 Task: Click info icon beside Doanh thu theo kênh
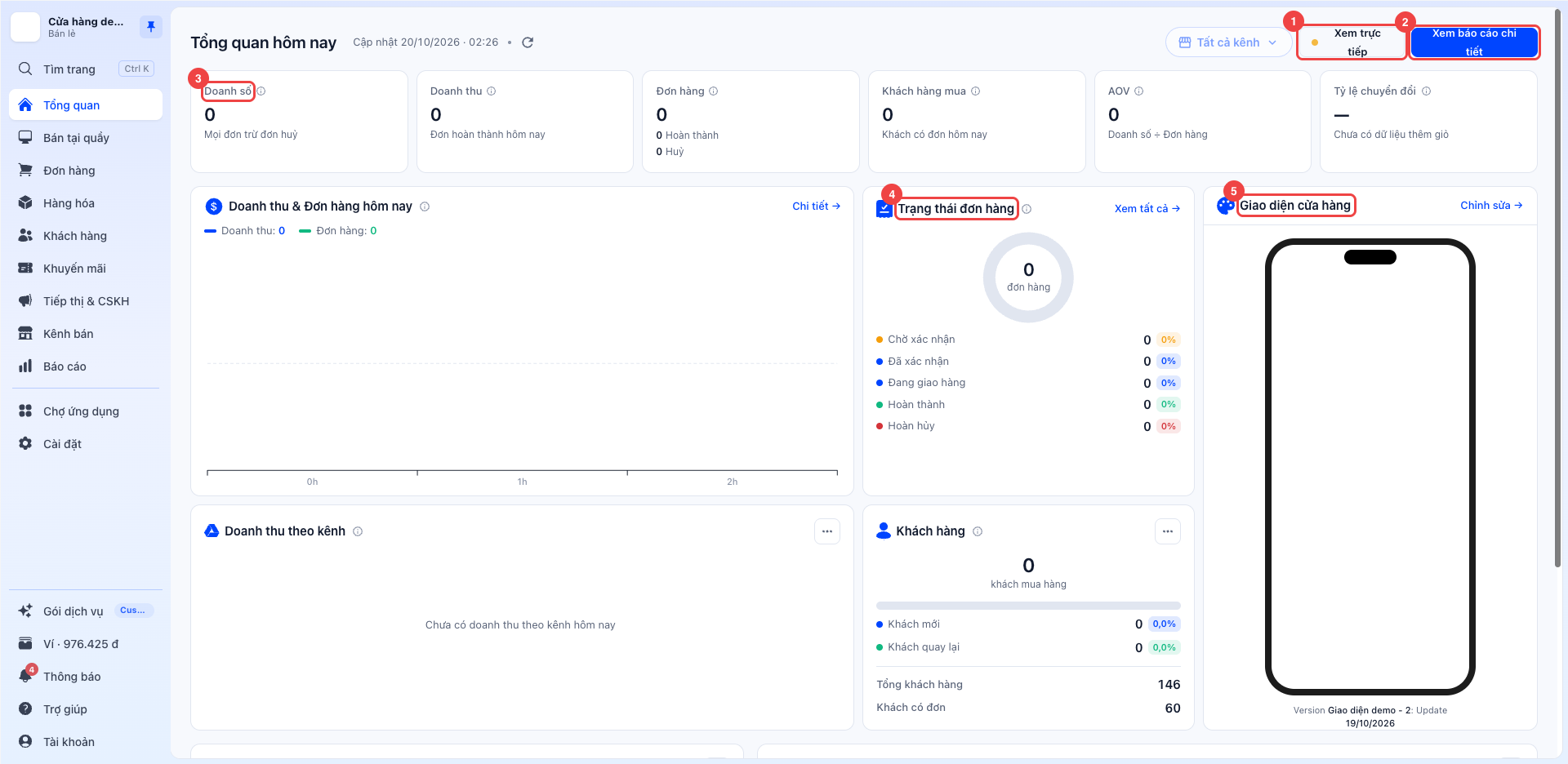358,531
